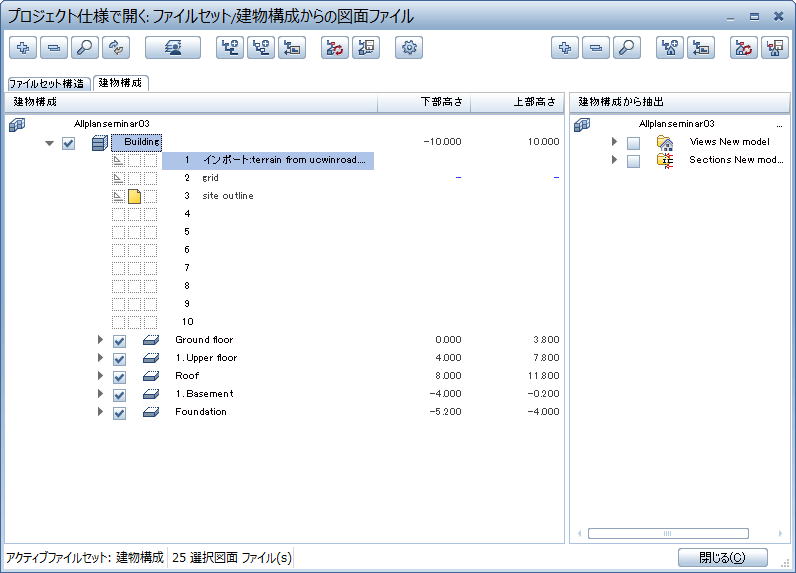Viewport: 796px width, 573px height.
Task: Click restore building structure icon with red arrows
Action: (335, 48)
